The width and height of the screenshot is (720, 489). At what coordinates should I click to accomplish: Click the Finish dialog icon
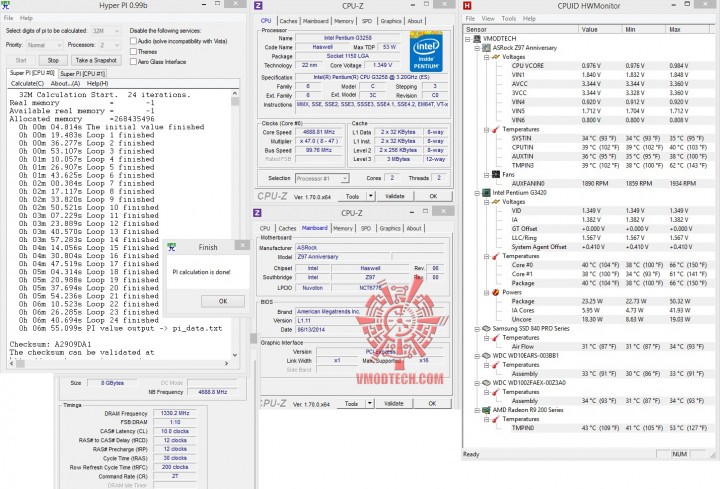[172, 247]
